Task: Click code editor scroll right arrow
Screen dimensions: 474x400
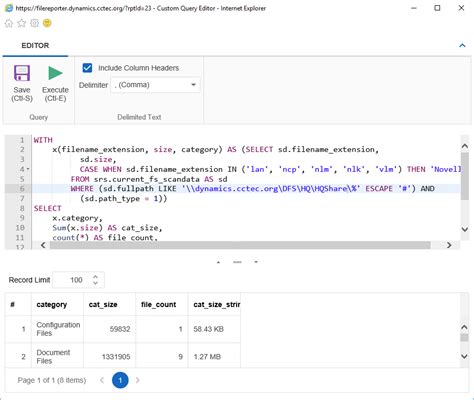Action: pyautogui.click(x=449, y=245)
